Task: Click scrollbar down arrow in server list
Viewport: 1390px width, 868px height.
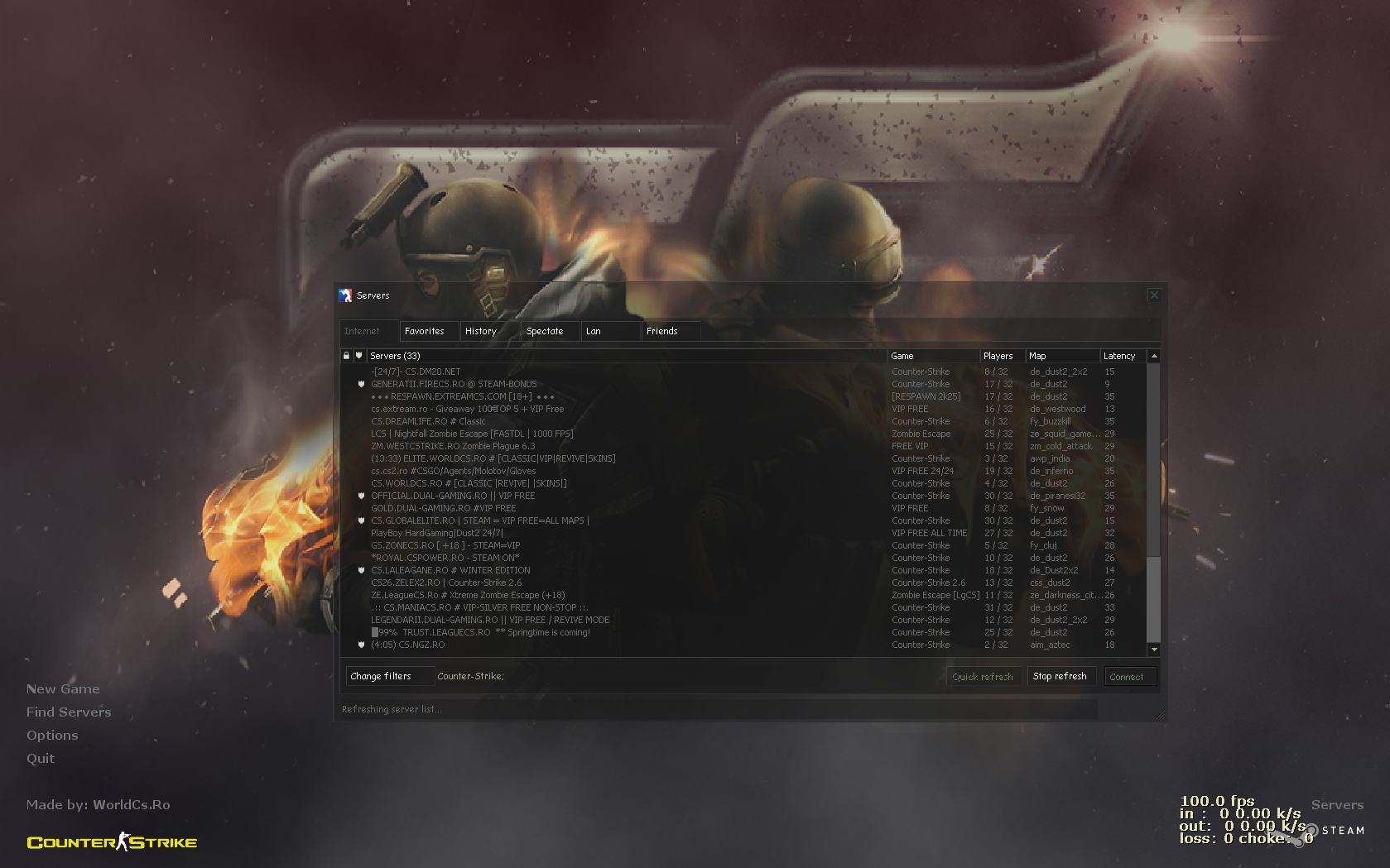Action: (x=1154, y=650)
